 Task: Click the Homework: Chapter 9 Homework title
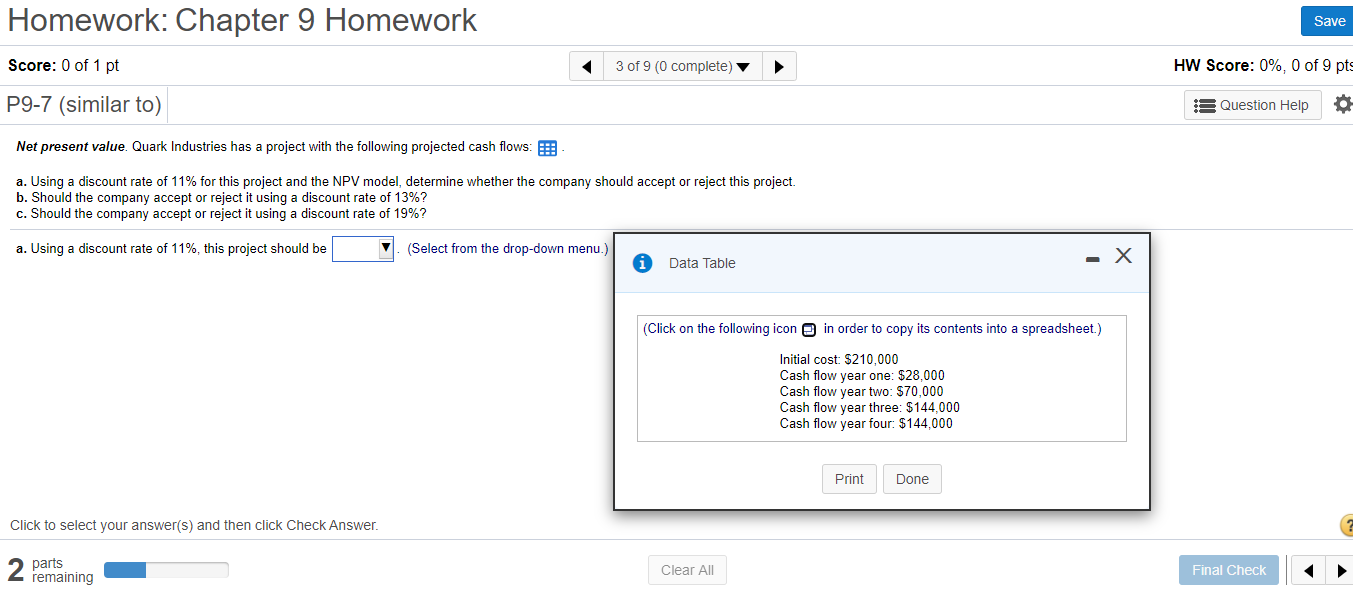241,20
